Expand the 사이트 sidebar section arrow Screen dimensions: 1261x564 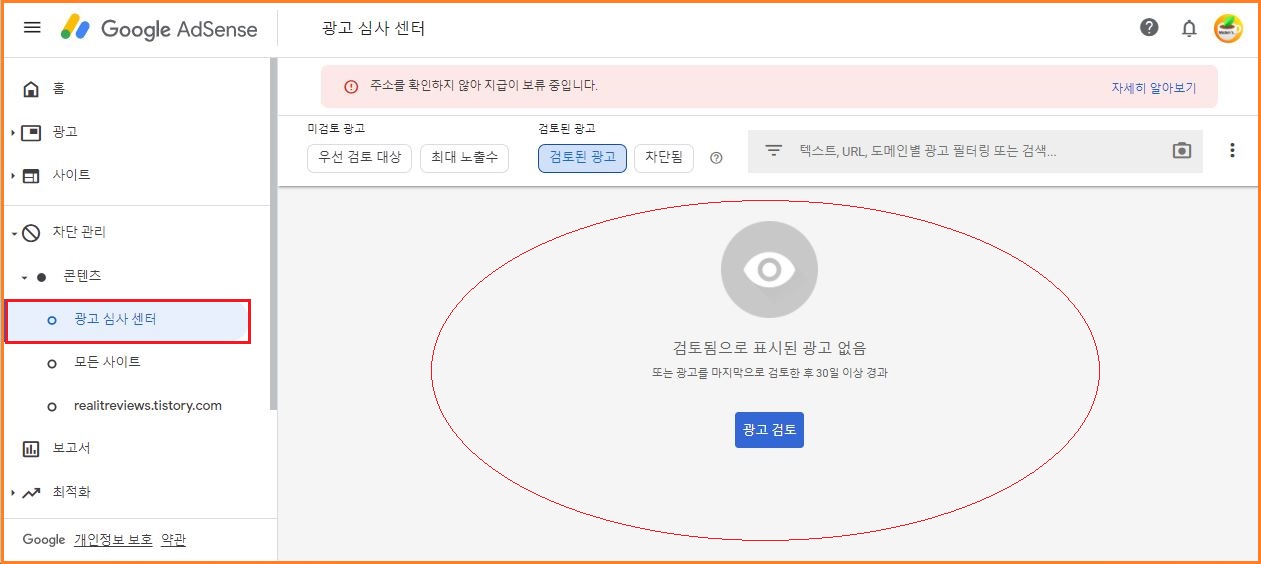click(x=12, y=176)
